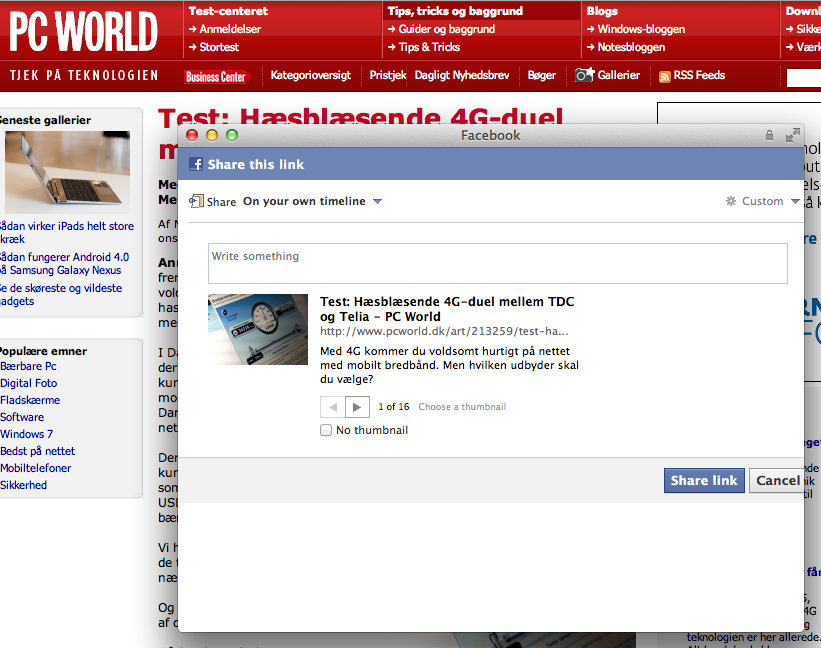This screenshot has width=821, height=648.
Task: Open the Stortest menu item
Action: (219, 47)
